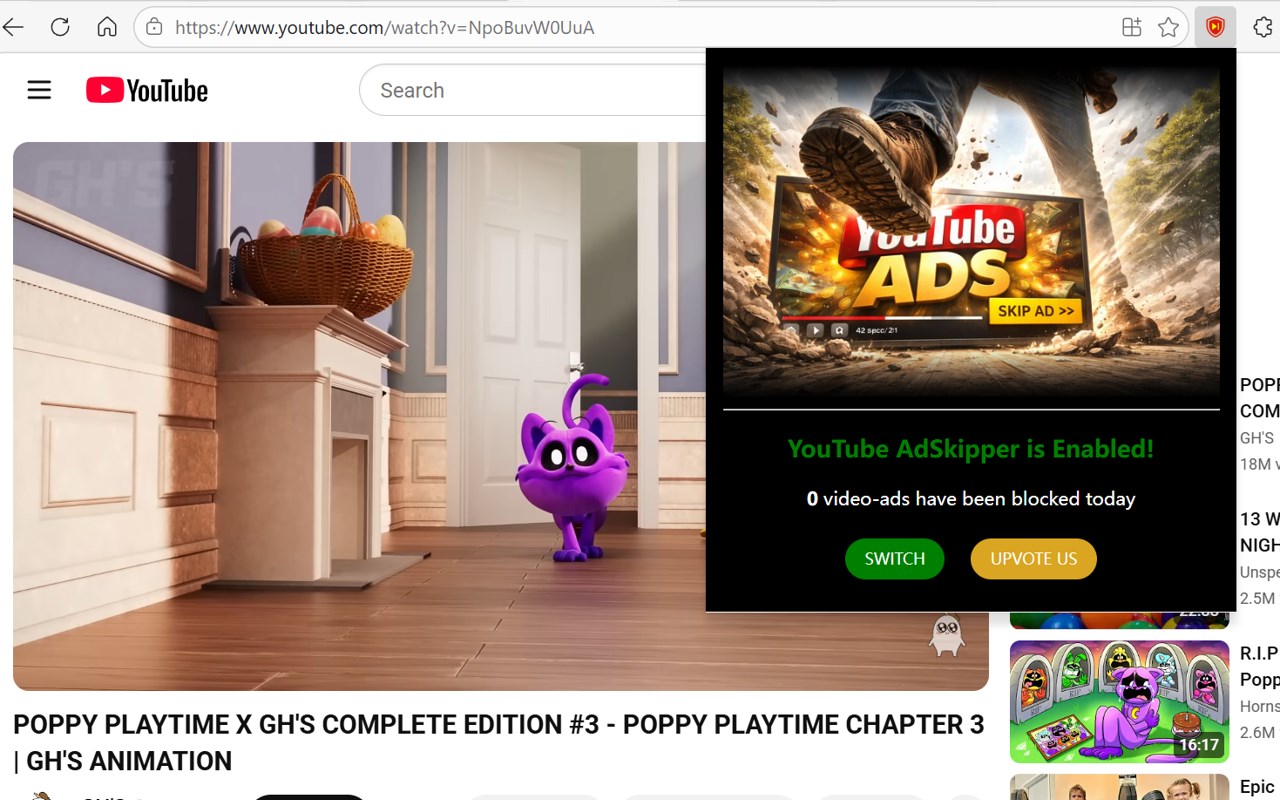Open the GH'S channel link in the sidebar

click(1257, 438)
